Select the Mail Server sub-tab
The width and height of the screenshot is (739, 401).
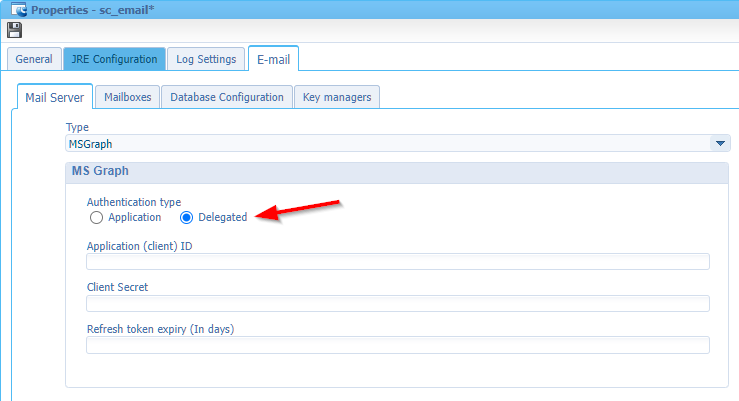(x=55, y=97)
